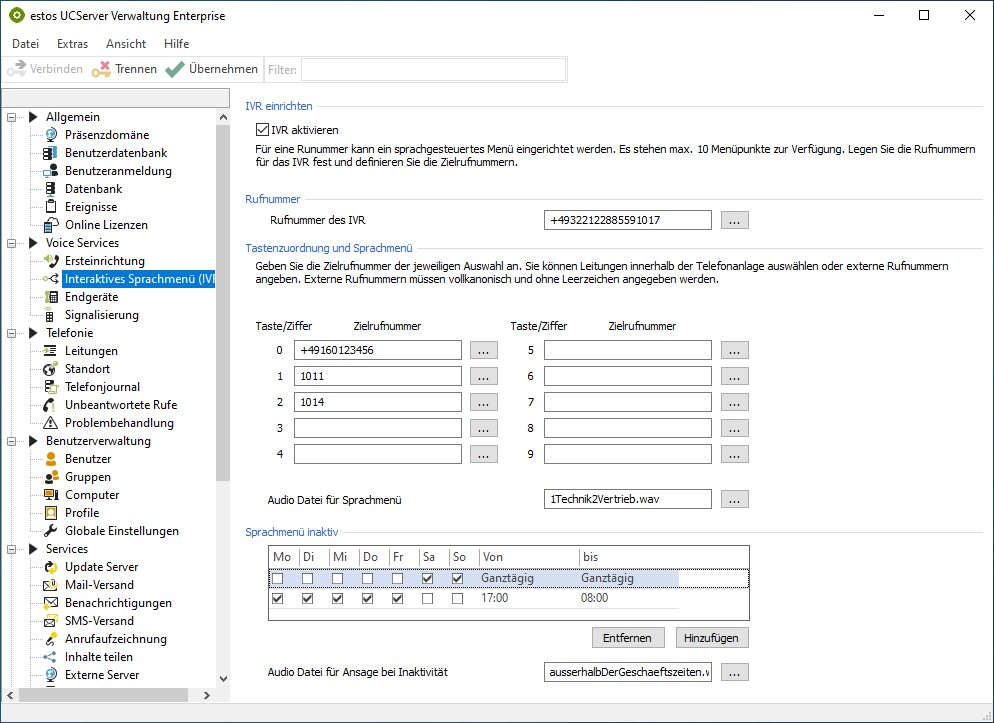
Task: Check So in the 17:00 row
Action: (458, 598)
